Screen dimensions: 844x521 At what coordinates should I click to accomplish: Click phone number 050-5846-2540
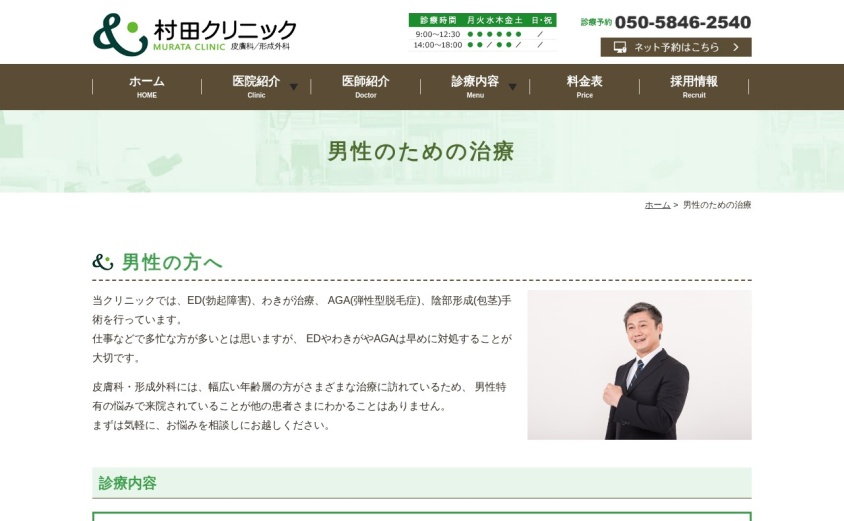pyautogui.click(x=683, y=22)
